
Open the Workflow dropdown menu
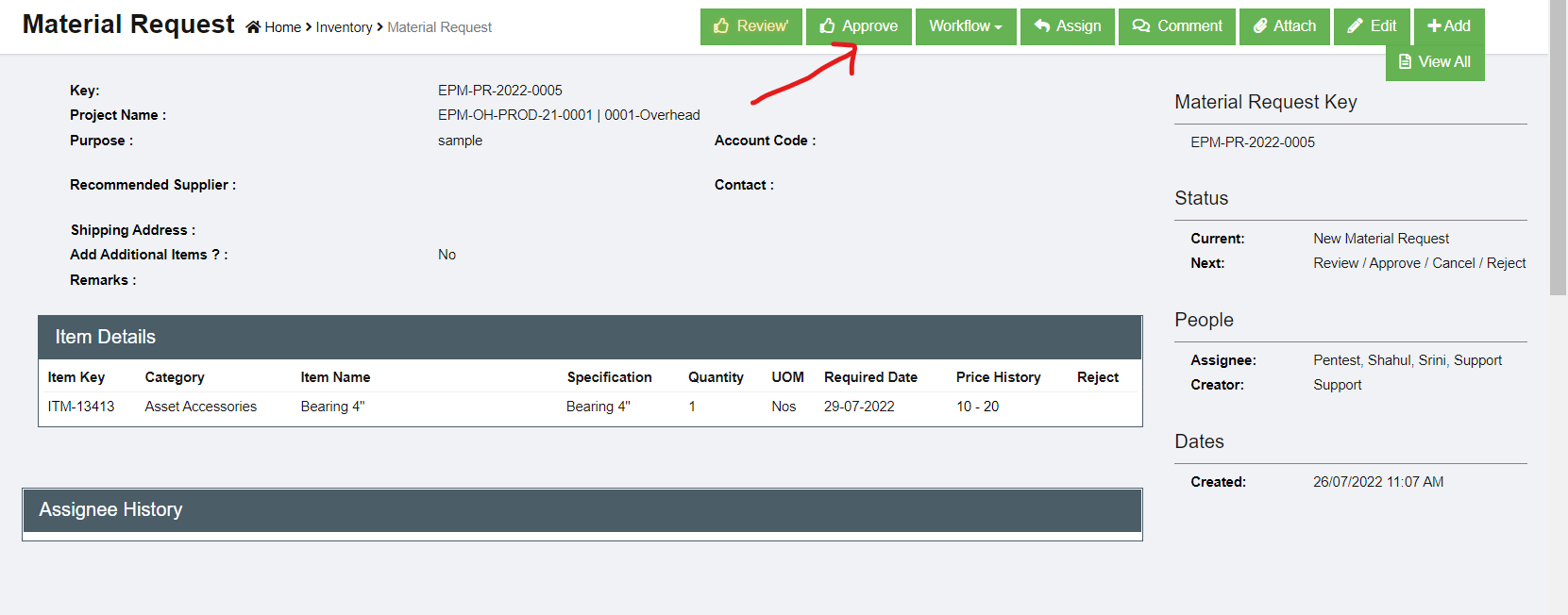point(965,26)
